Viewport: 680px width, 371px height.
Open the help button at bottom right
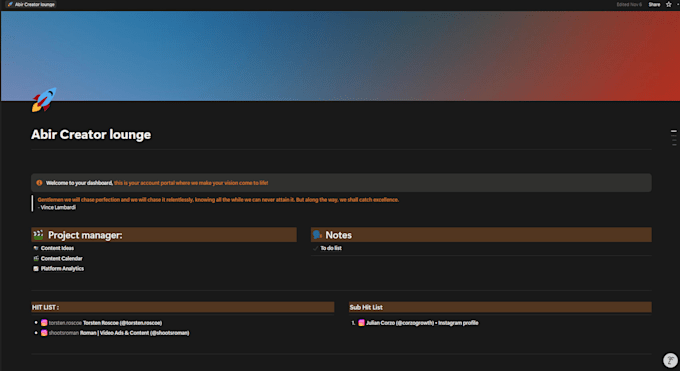tap(670, 360)
